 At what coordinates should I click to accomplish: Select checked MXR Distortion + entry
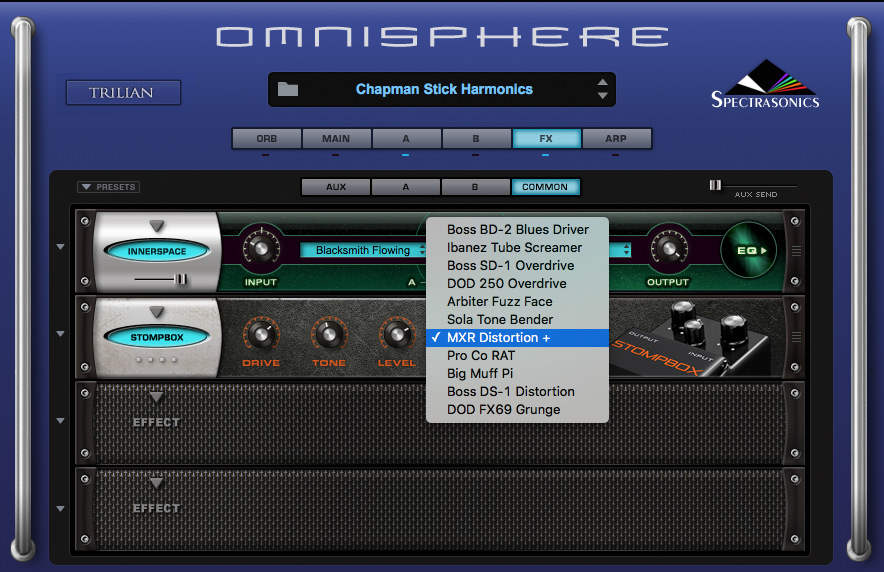(518, 338)
